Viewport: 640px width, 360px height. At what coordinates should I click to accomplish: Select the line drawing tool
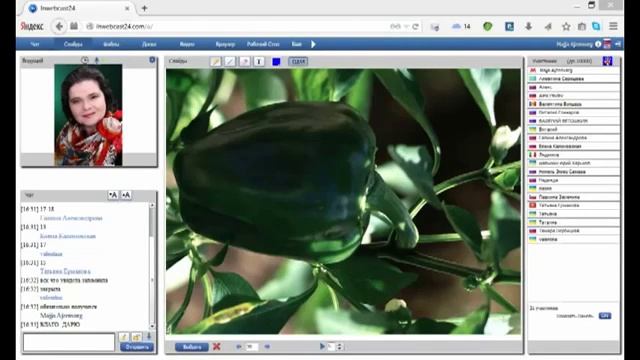coord(230,62)
